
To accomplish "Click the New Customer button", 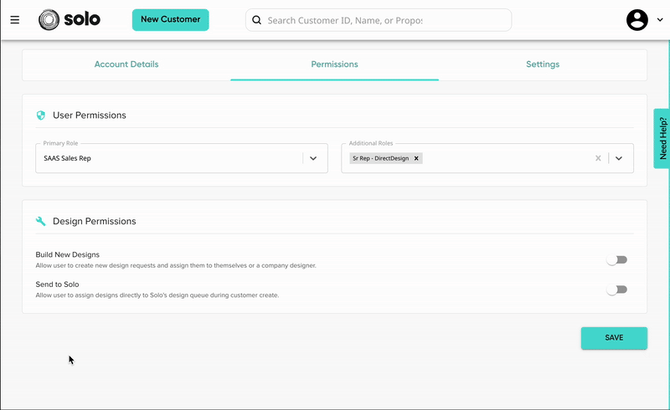I will [170, 20].
